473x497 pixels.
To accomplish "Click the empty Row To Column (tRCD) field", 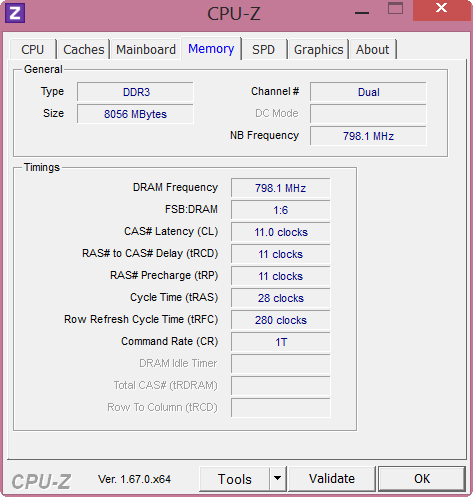I will point(281,408).
